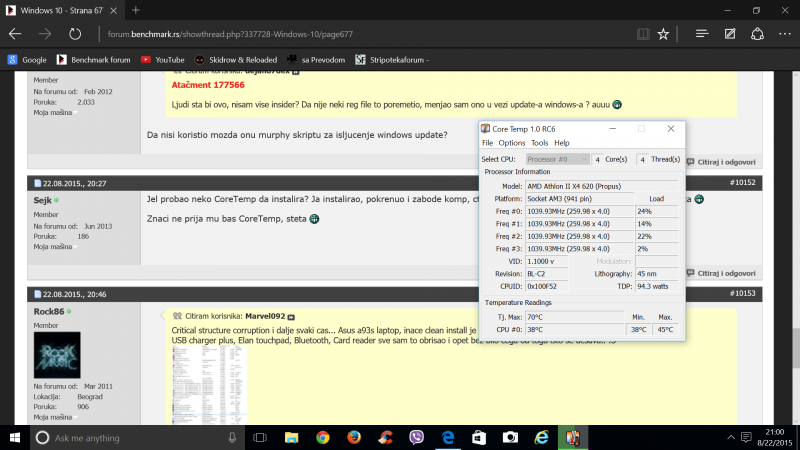Click the CPU #0 temperature 38°C reading

(574, 330)
